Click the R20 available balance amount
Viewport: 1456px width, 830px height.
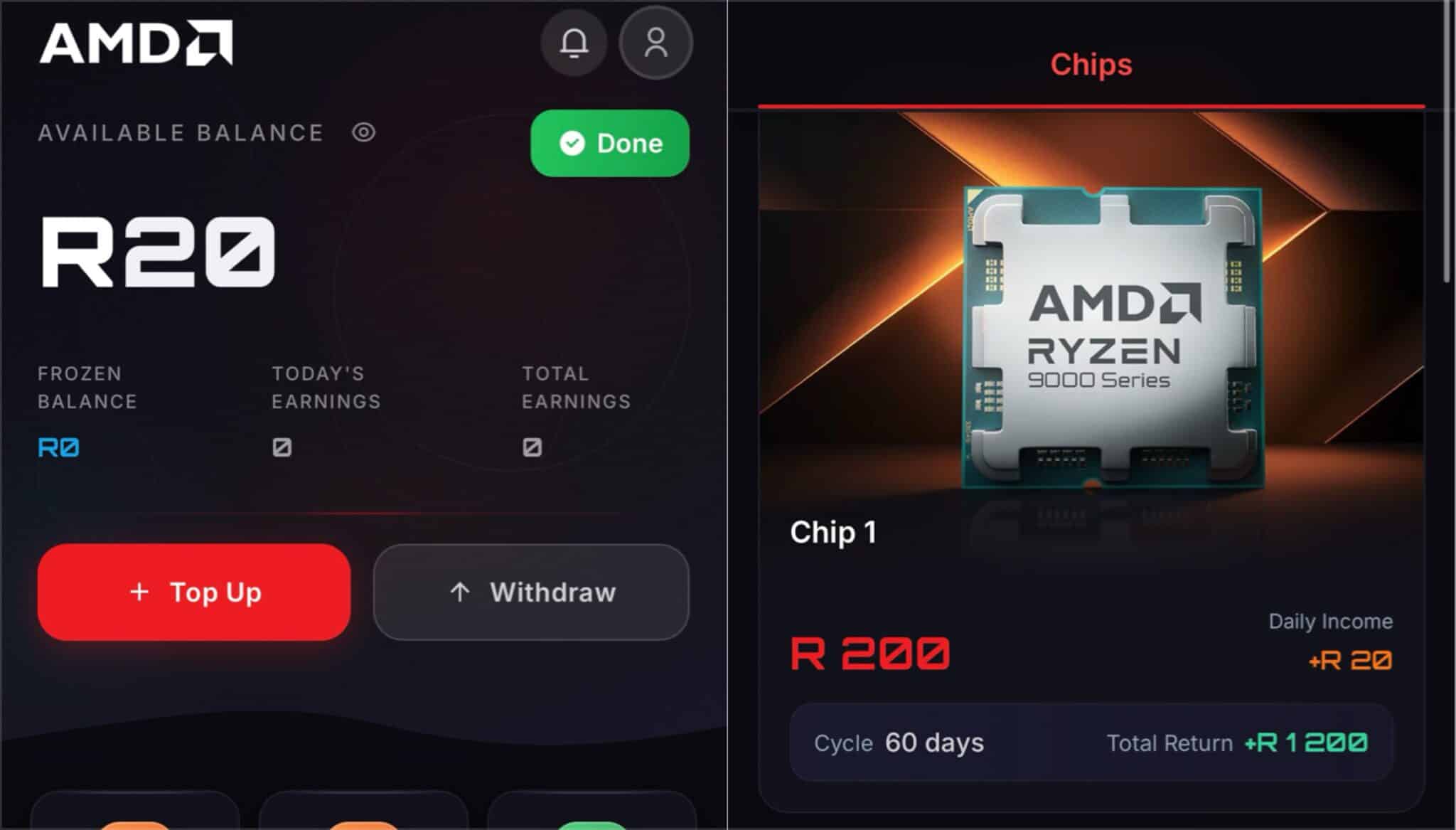(157, 252)
